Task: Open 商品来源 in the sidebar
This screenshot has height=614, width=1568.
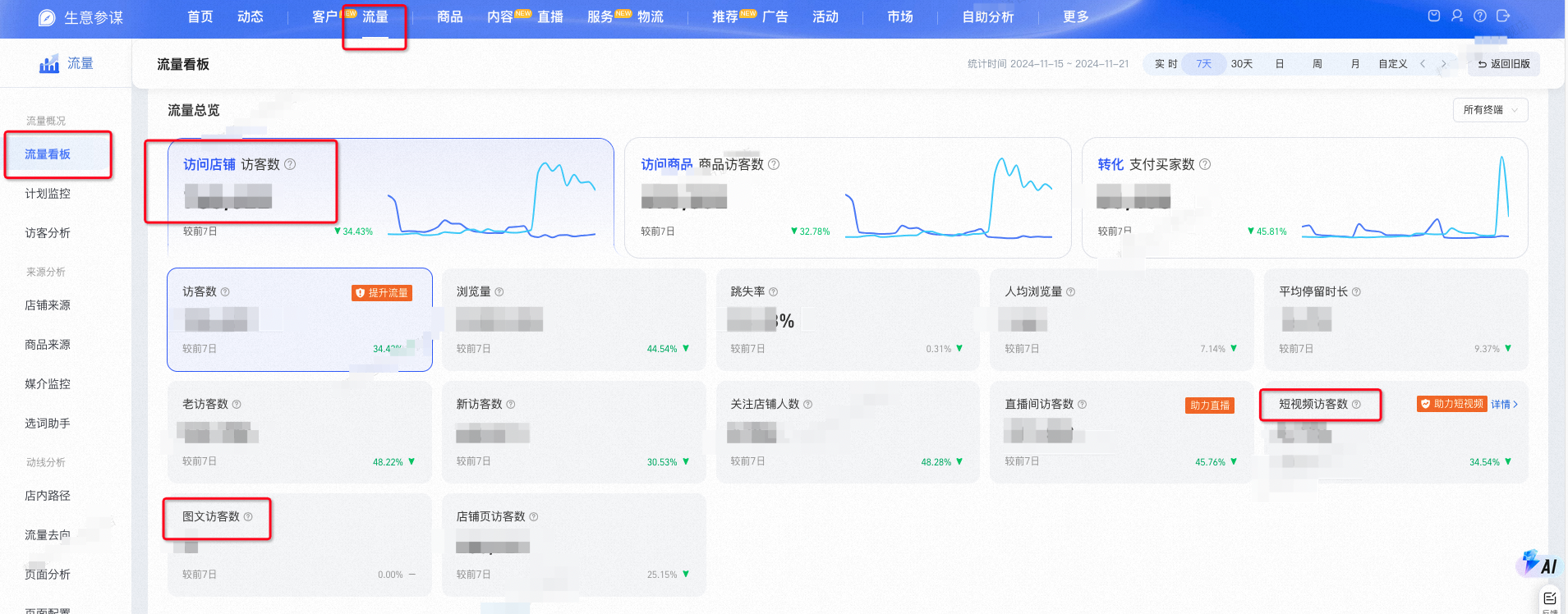Action: (x=48, y=345)
